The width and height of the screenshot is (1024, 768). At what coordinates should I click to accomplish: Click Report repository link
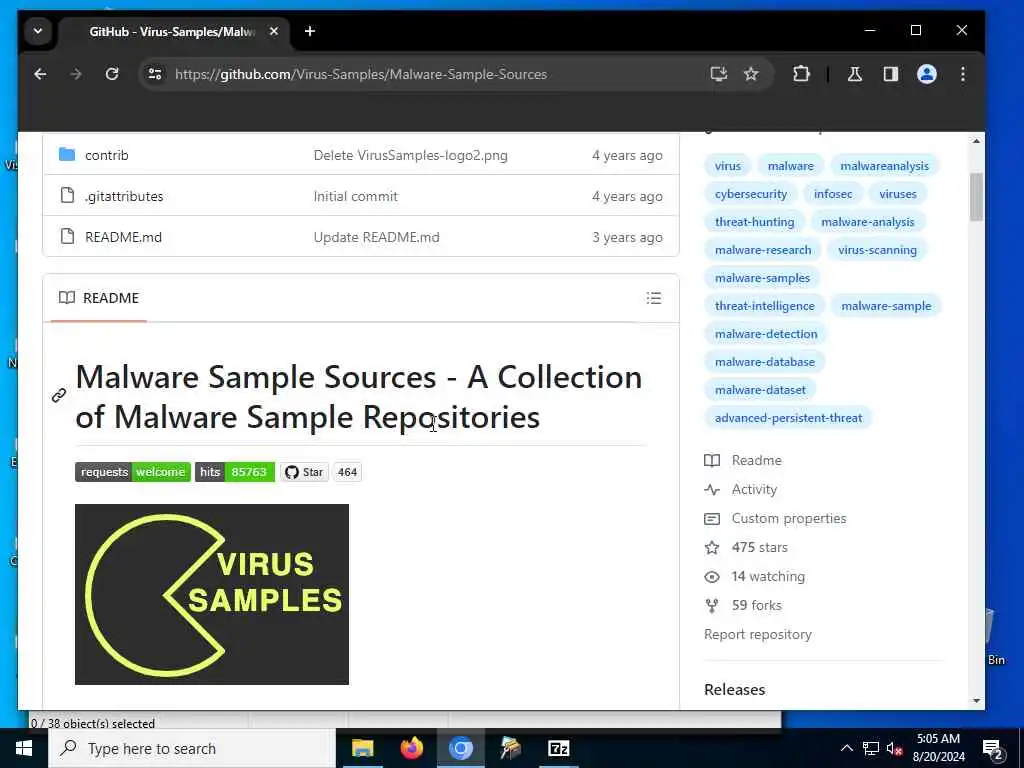(758, 635)
